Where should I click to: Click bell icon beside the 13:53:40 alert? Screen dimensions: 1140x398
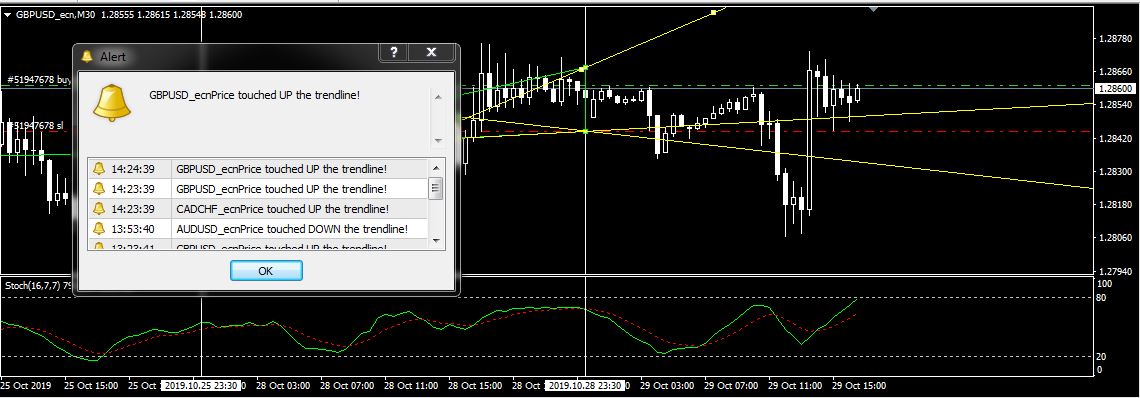tap(99, 228)
